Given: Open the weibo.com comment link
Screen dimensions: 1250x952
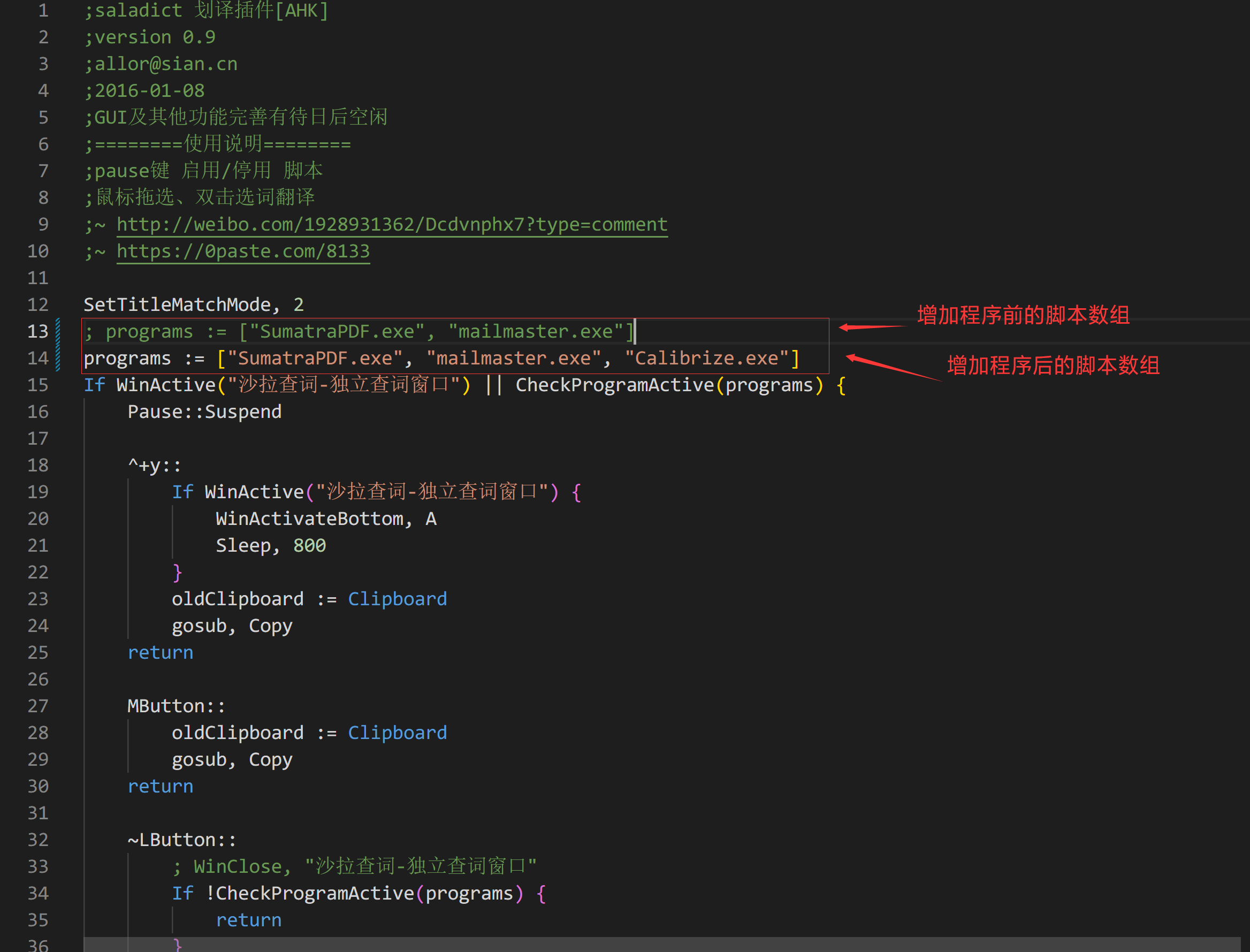Looking at the screenshot, I should point(392,224).
